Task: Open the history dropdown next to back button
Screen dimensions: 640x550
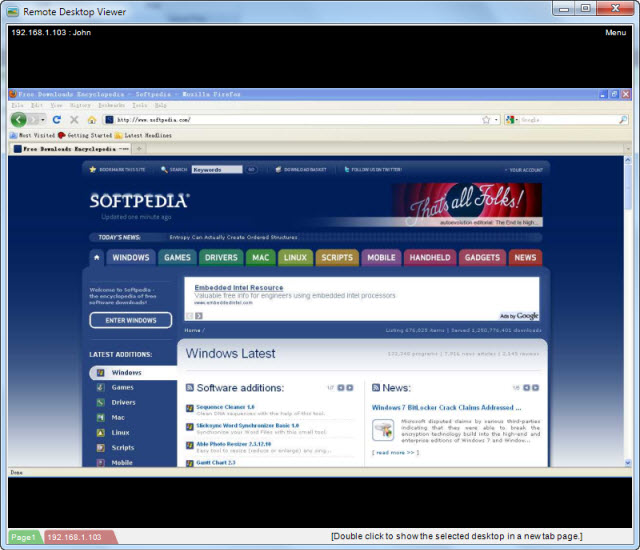Action: point(42,120)
